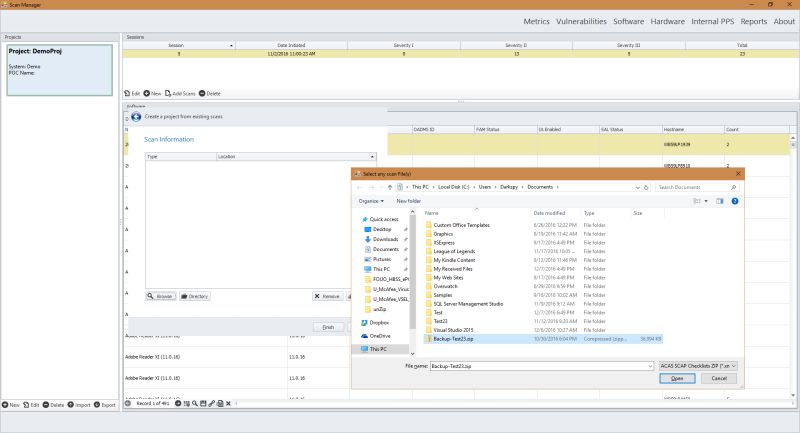Select the Backup-Test23.zip file
Screen dimensions: 800x433
click(543, 339)
